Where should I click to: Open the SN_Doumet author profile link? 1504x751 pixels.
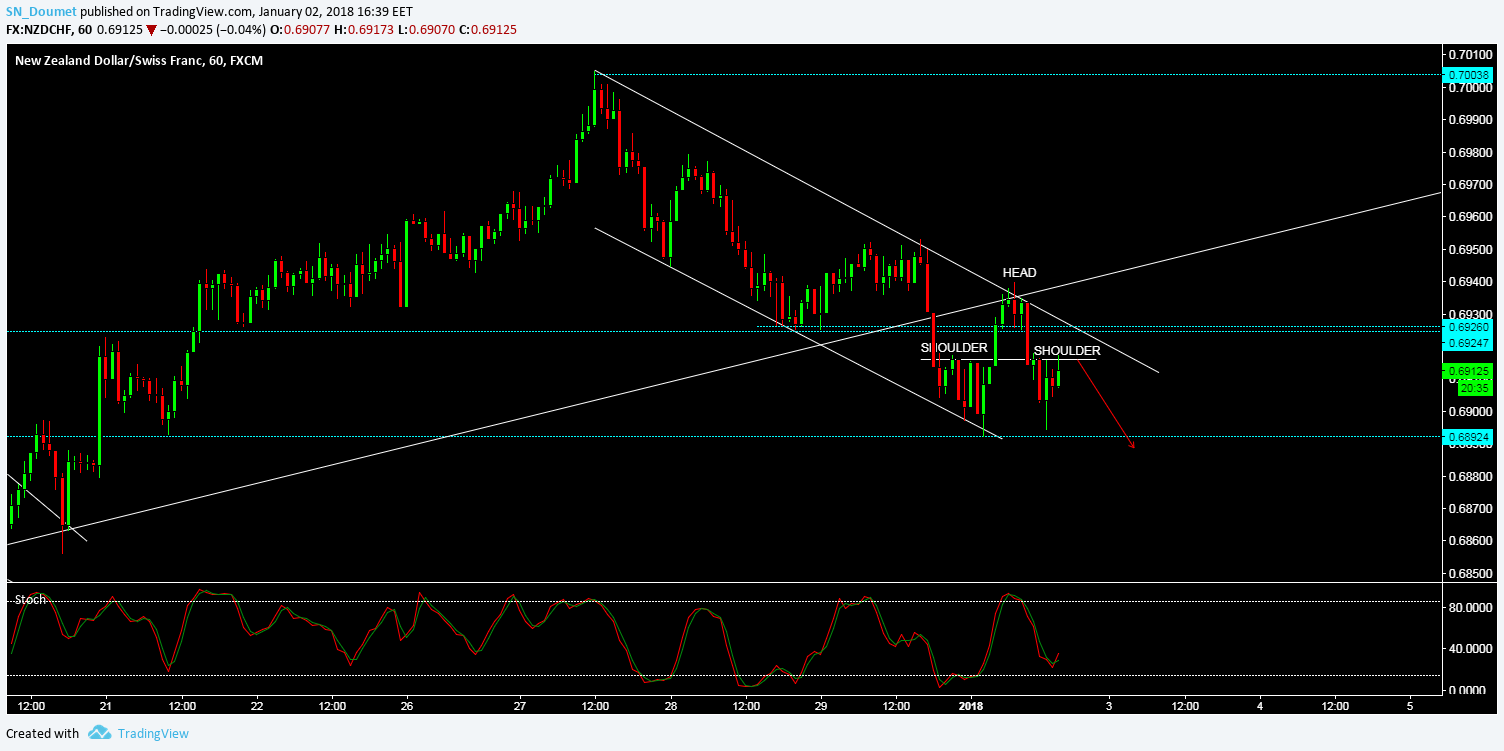point(41,12)
